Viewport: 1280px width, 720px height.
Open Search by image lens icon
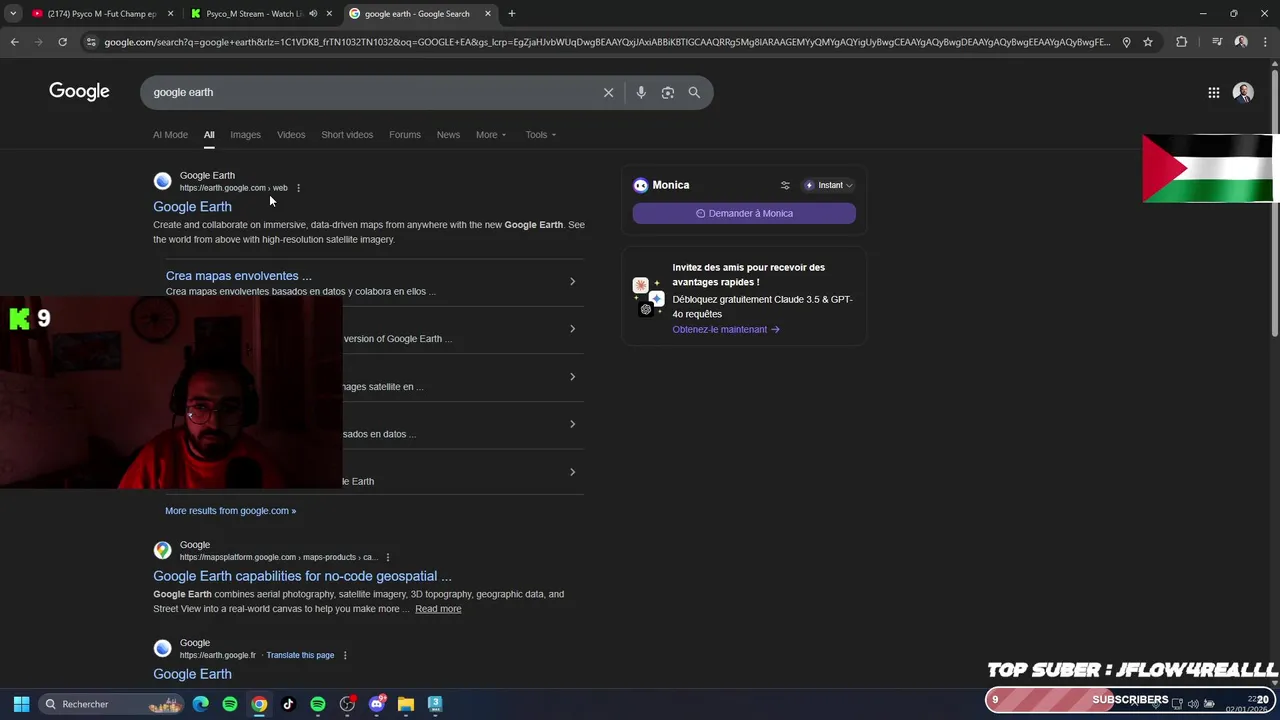668,92
